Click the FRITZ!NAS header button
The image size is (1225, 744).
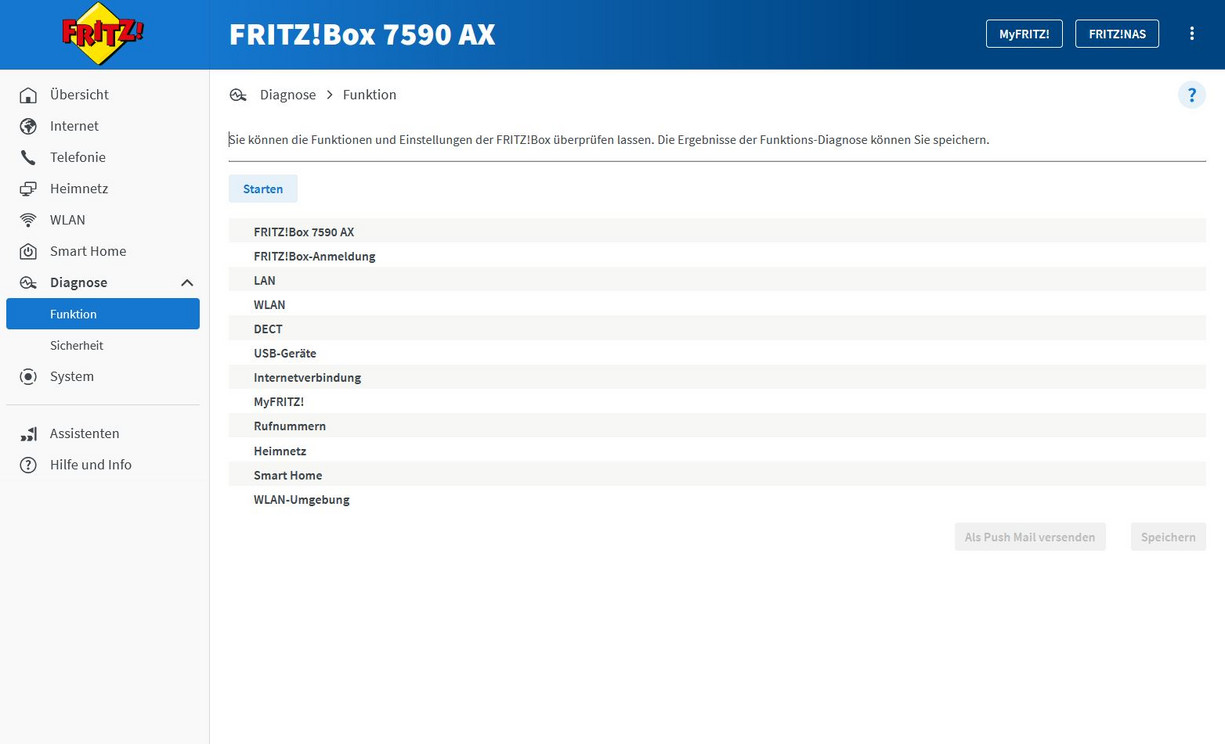pos(1117,34)
